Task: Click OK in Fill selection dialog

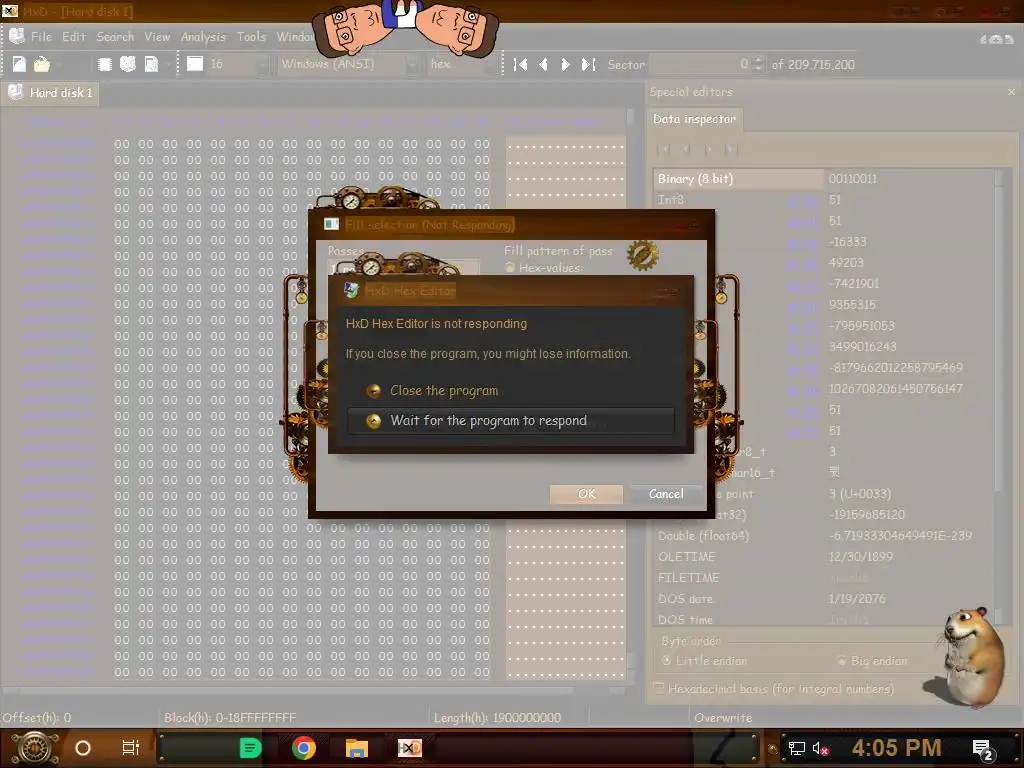Action: [586, 494]
